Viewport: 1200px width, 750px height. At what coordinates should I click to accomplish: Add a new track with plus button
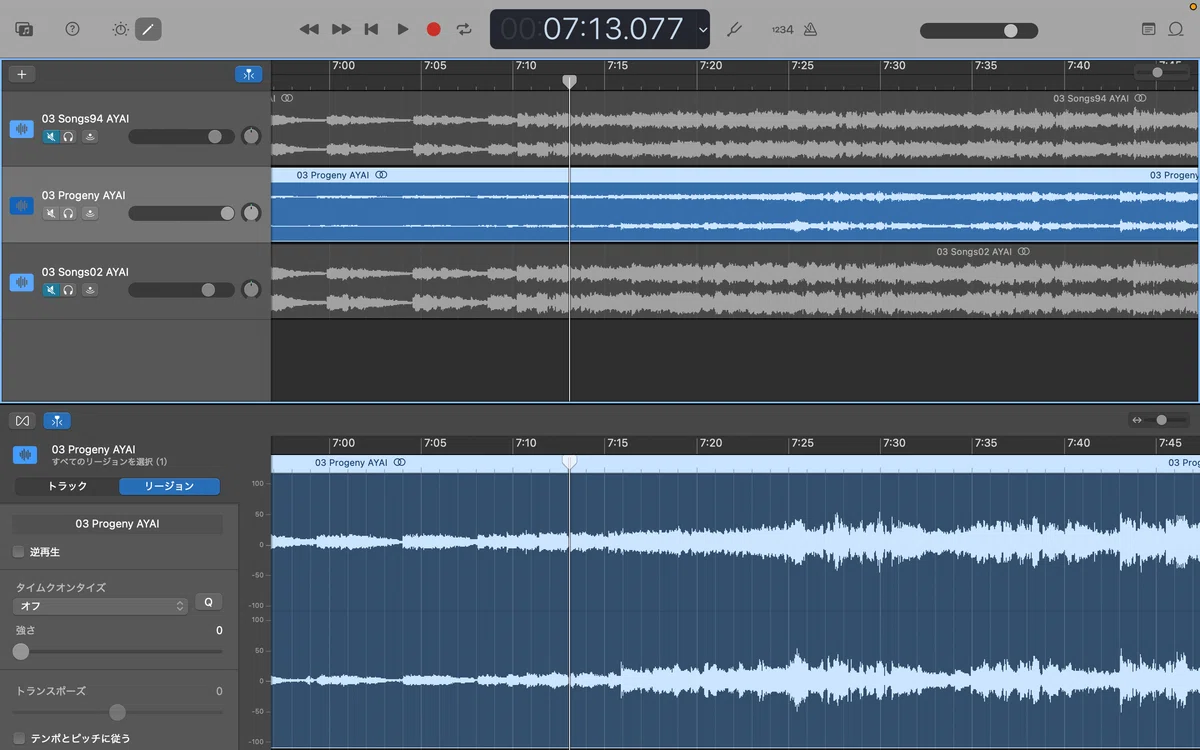pyautogui.click(x=22, y=74)
